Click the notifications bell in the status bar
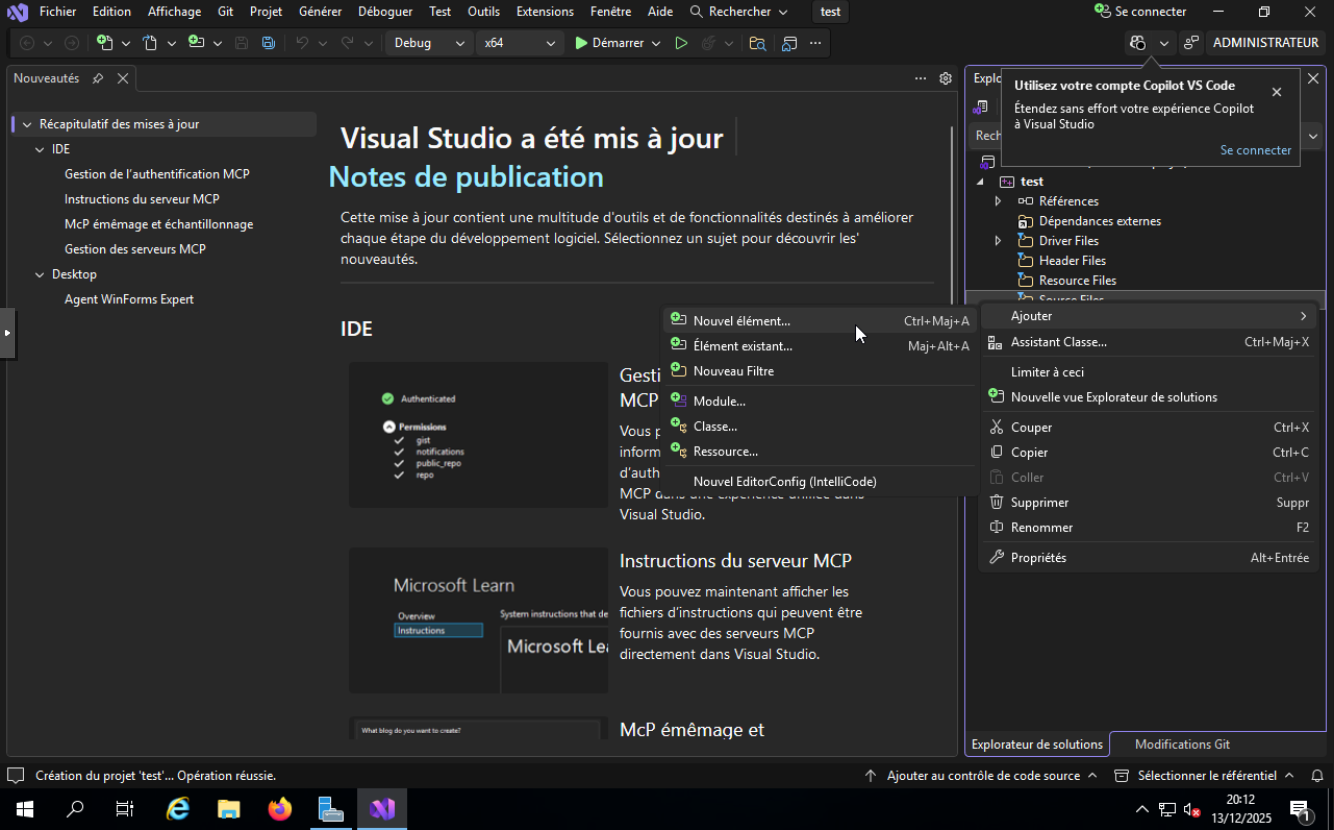Screen dimensions: 1334x830 (1317, 775)
